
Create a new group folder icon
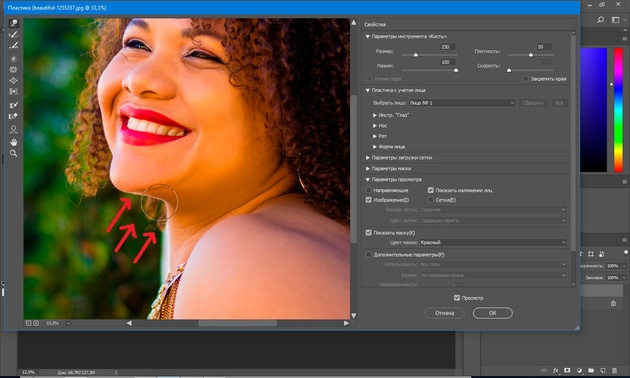coord(591,370)
